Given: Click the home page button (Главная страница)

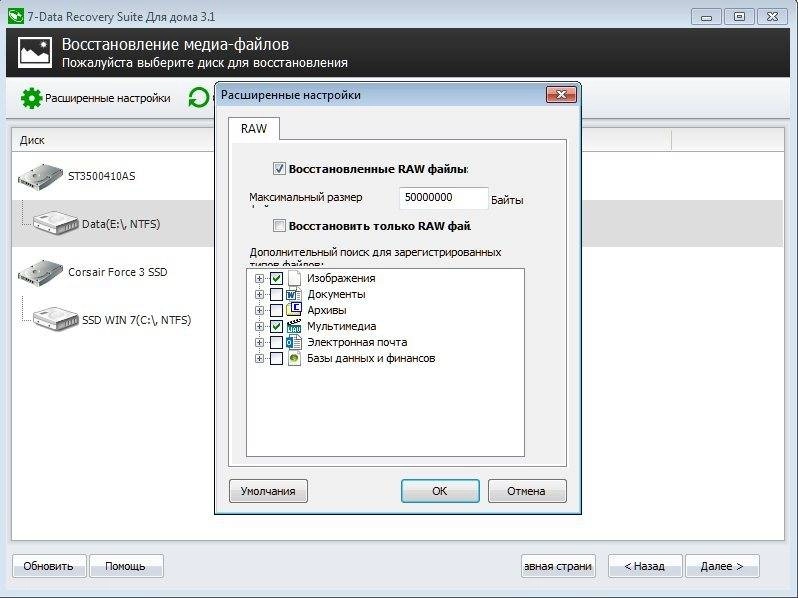Looking at the screenshot, I should pyautogui.click(x=558, y=566).
